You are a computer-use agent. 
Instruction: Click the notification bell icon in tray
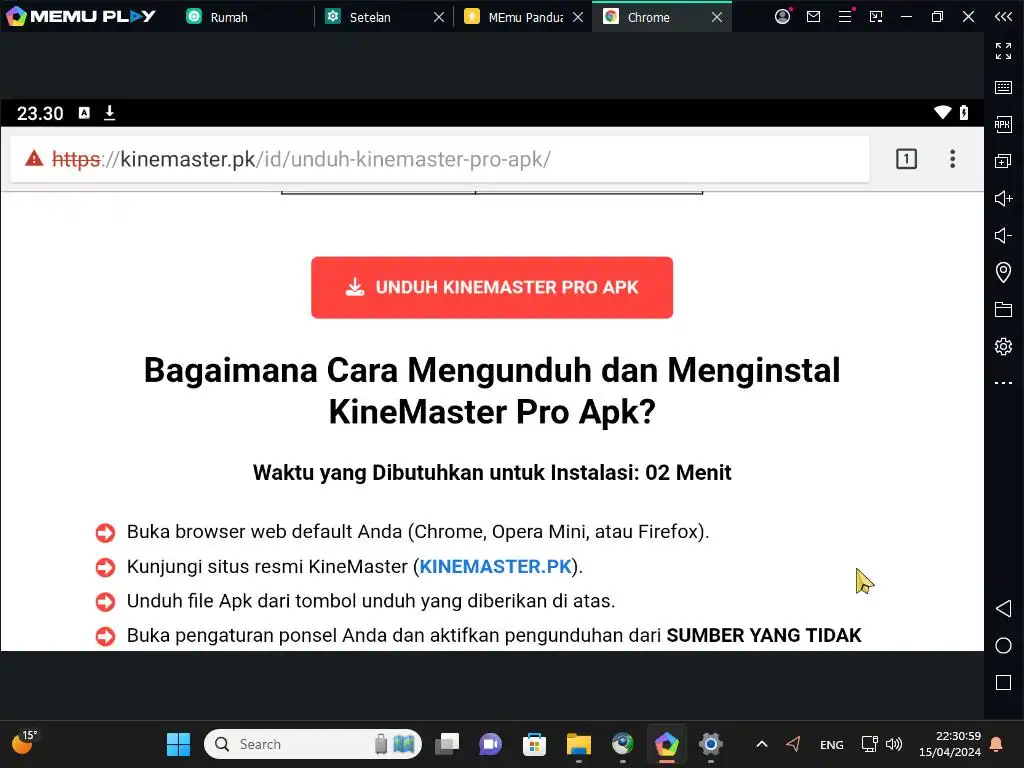point(997,744)
